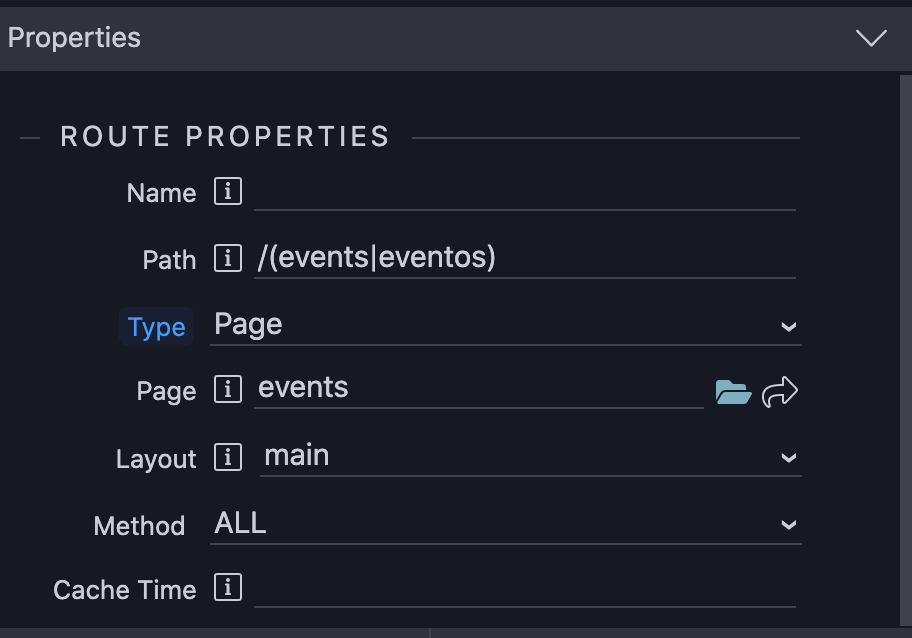Click the highlighted Type label
This screenshot has height=638, width=912.
[x=156, y=327]
